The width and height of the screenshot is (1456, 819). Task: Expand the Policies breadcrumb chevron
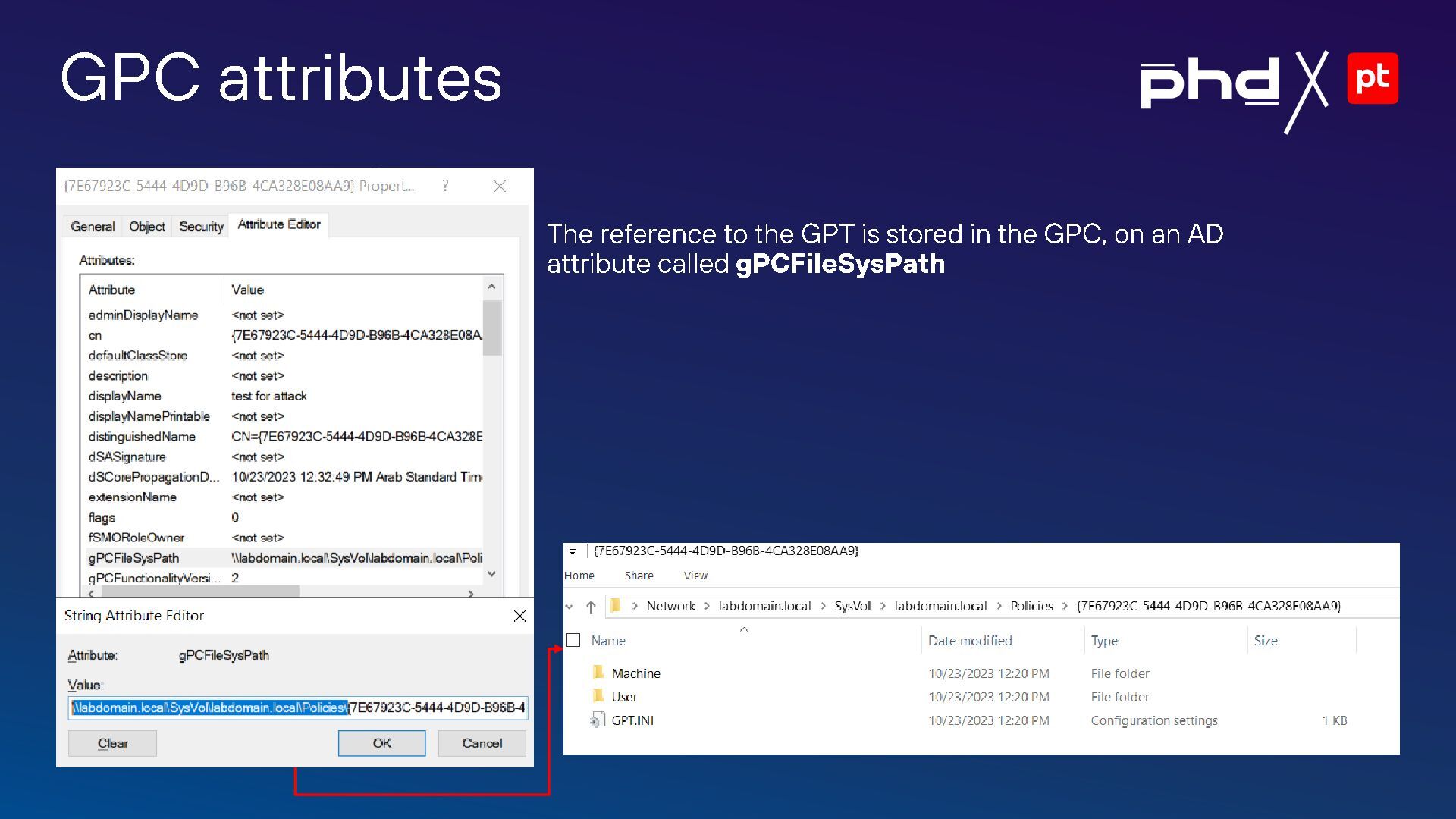click(1065, 606)
